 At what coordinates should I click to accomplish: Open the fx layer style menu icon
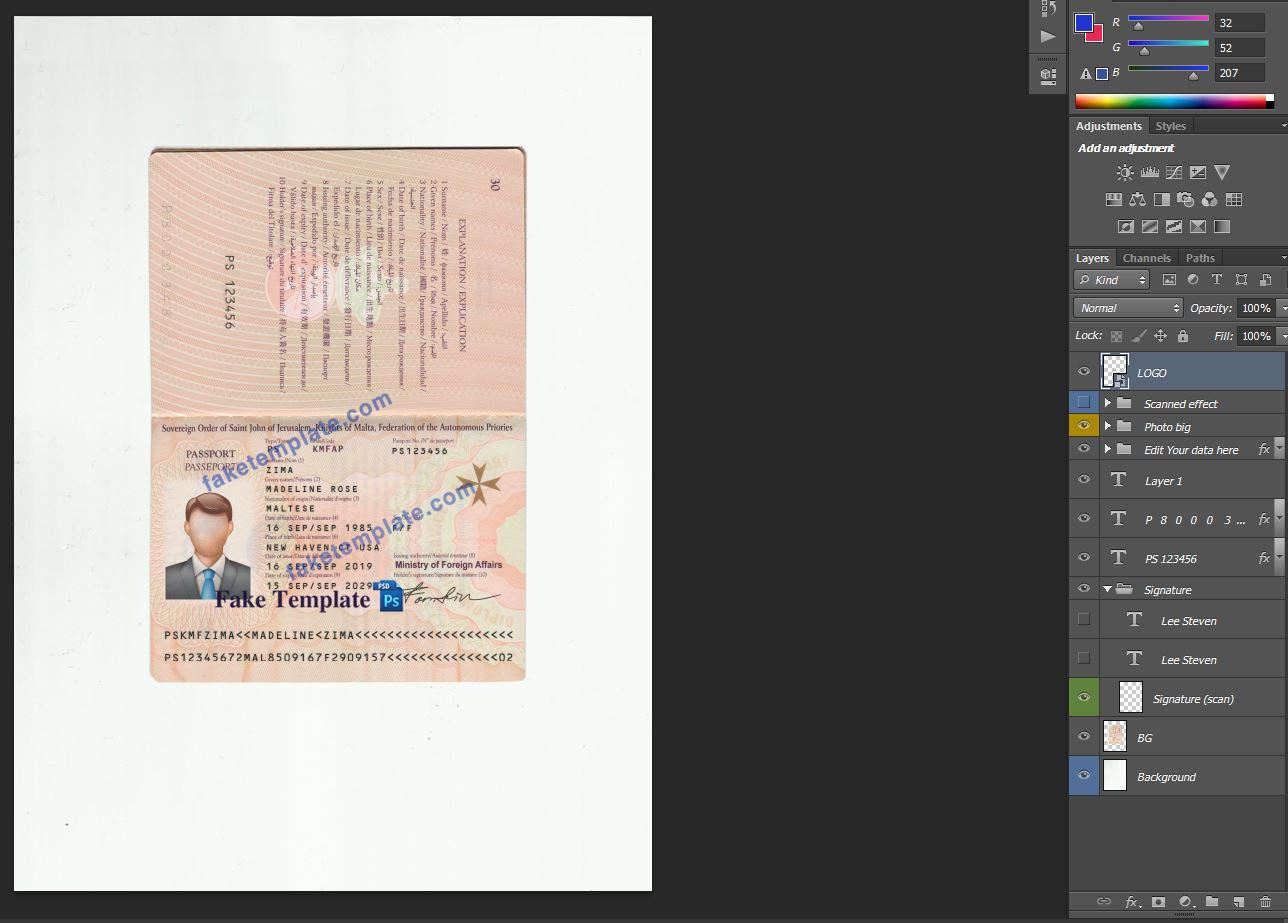coord(1131,902)
